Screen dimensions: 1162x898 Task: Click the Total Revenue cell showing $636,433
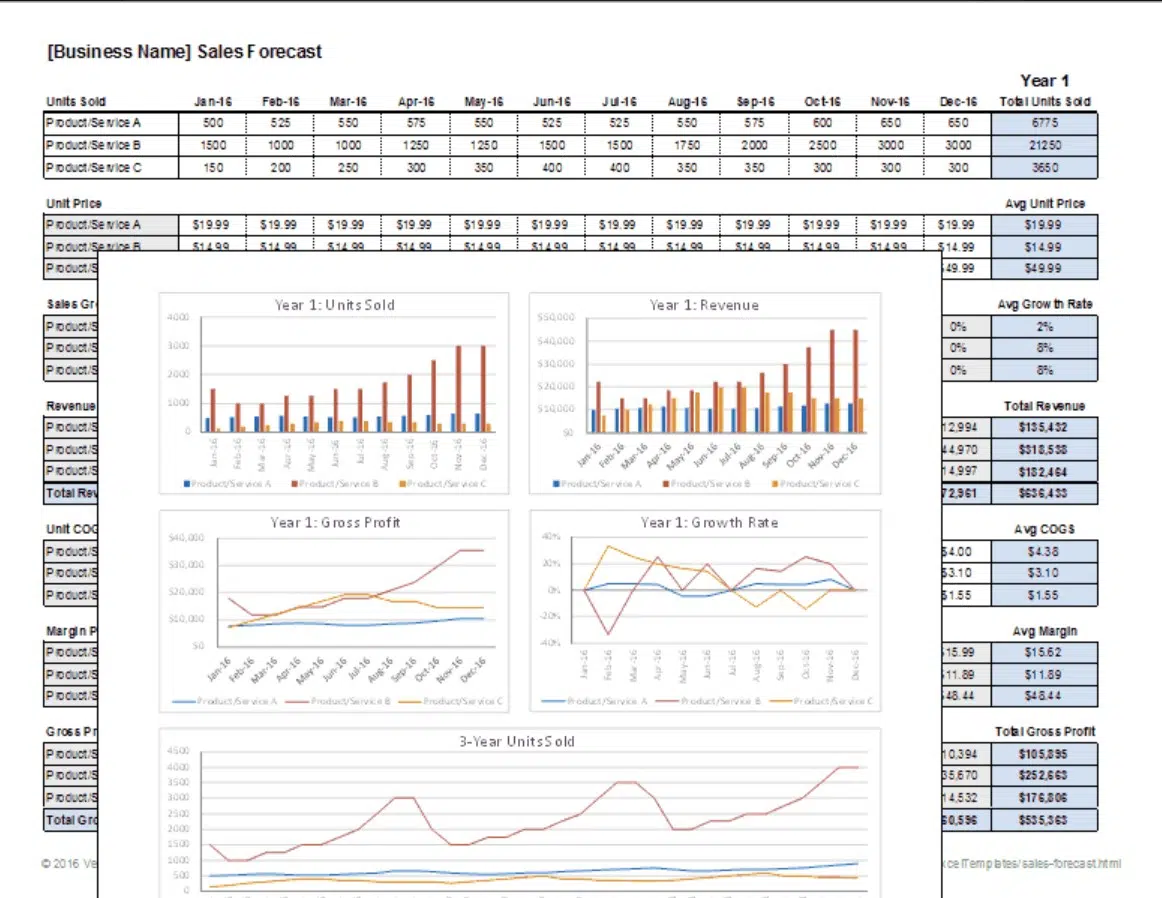[x=1044, y=493]
